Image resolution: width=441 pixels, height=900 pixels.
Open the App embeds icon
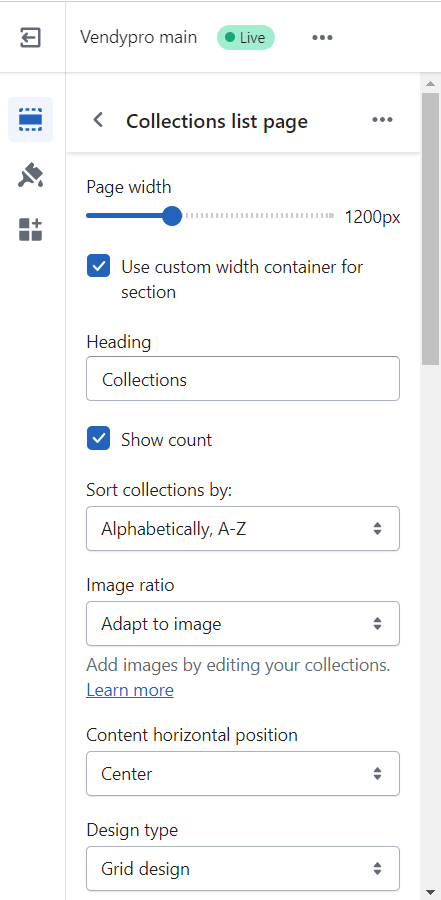30,230
